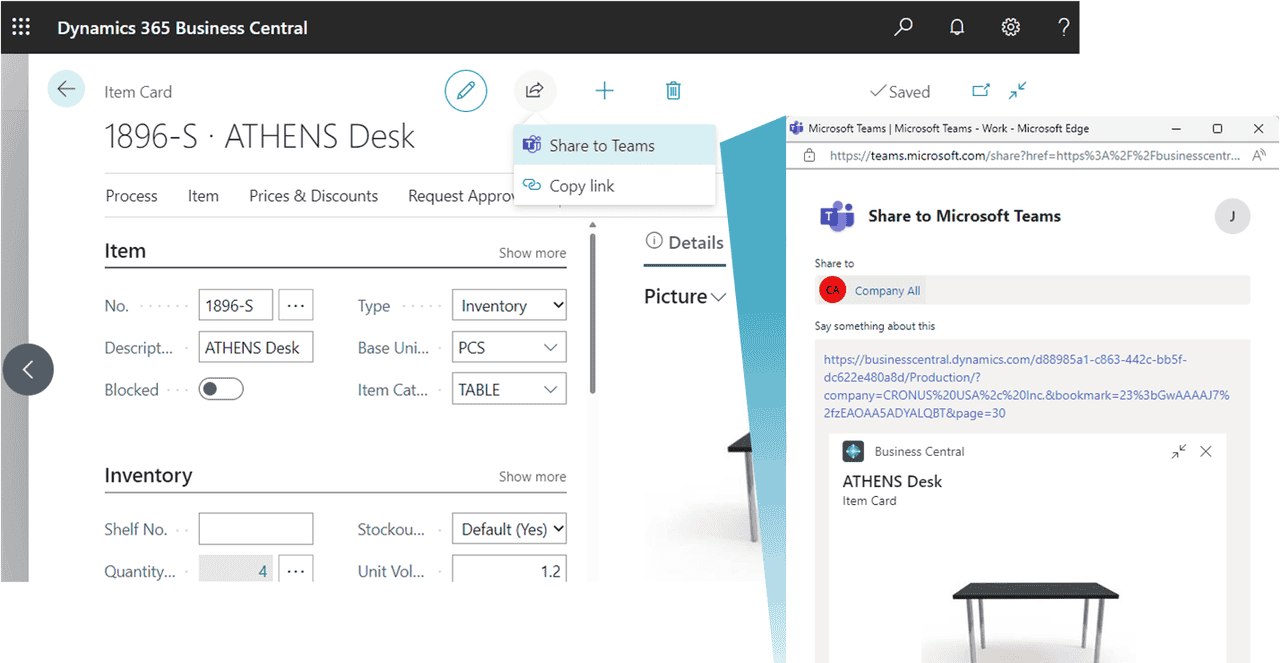Screen dimensions: 1280x663
Task: Pop out the page in a new window
Action: point(981,90)
